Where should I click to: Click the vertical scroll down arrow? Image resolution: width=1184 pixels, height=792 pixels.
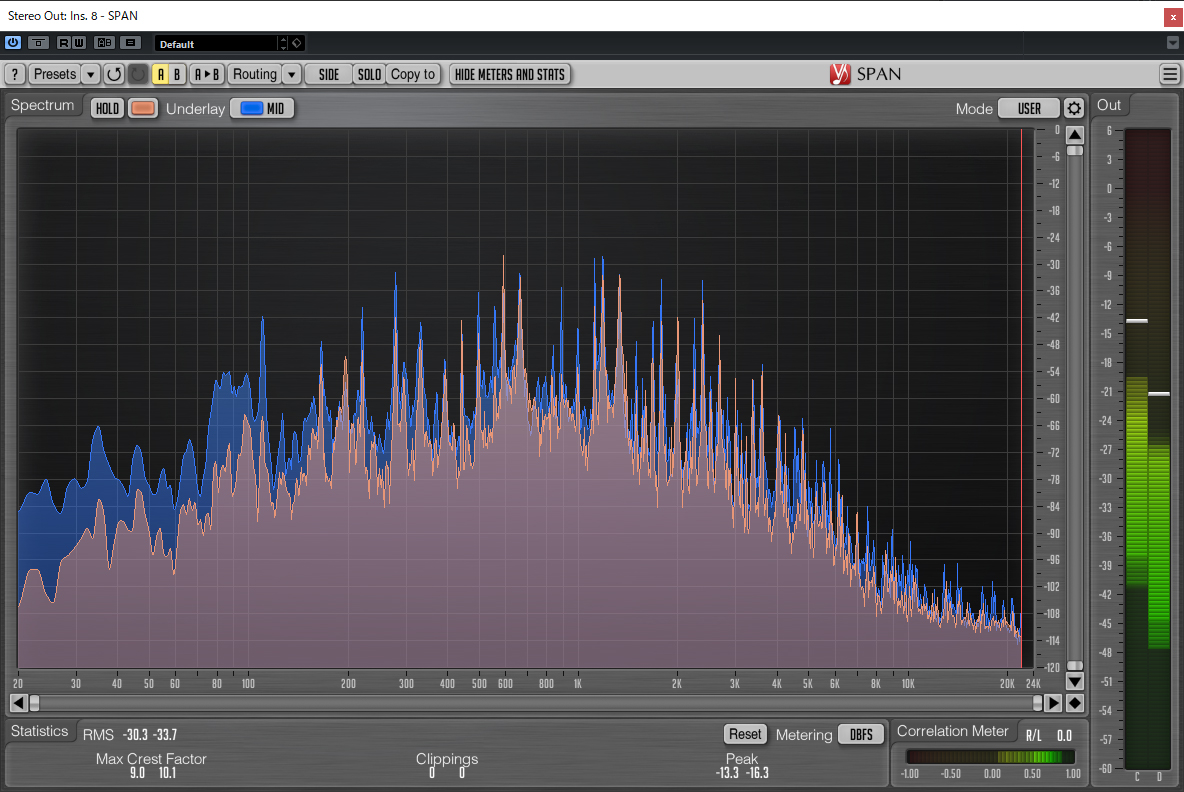click(x=1075, y=680)
